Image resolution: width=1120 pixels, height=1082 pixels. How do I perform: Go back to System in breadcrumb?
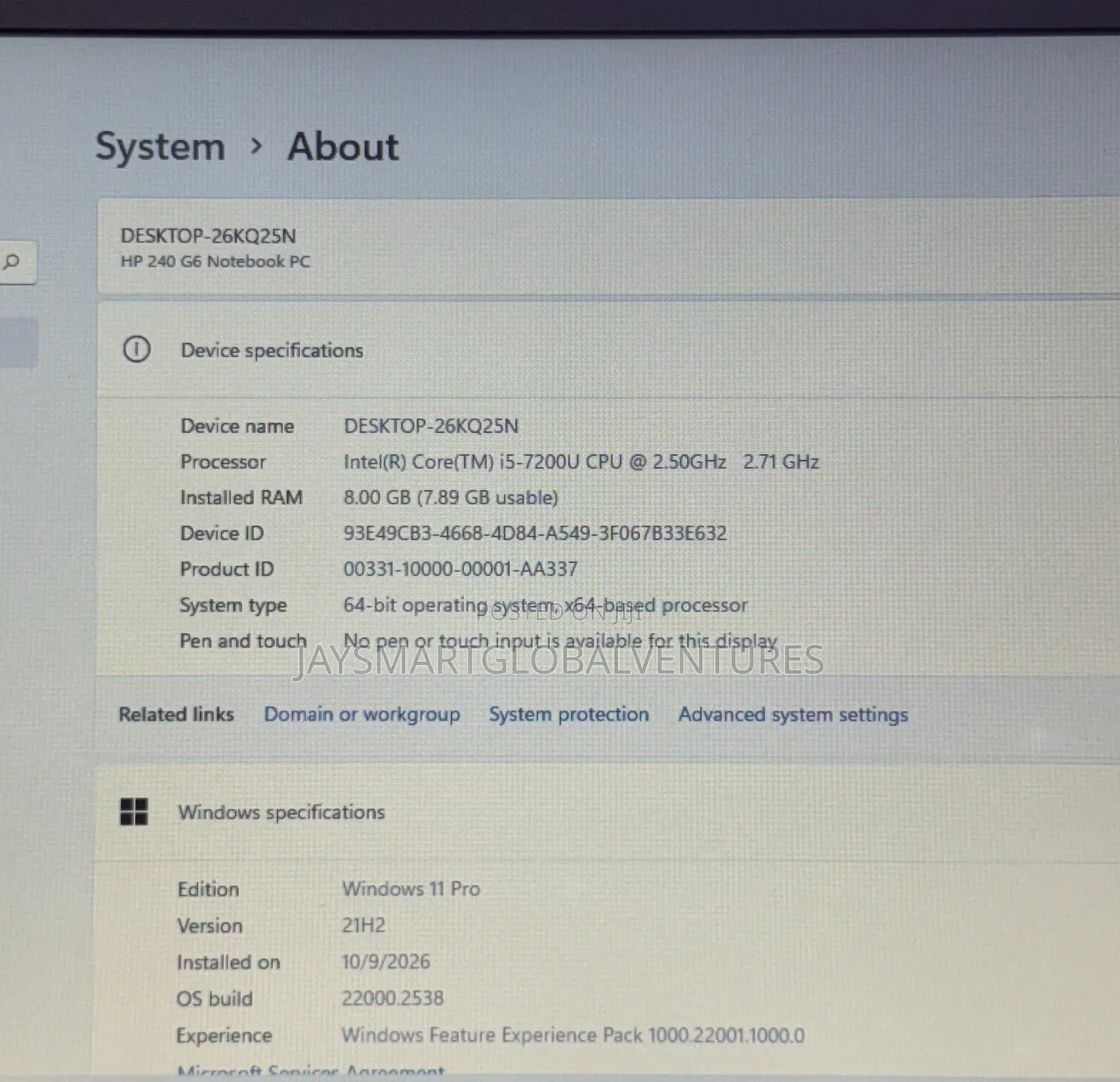point(160,147)
